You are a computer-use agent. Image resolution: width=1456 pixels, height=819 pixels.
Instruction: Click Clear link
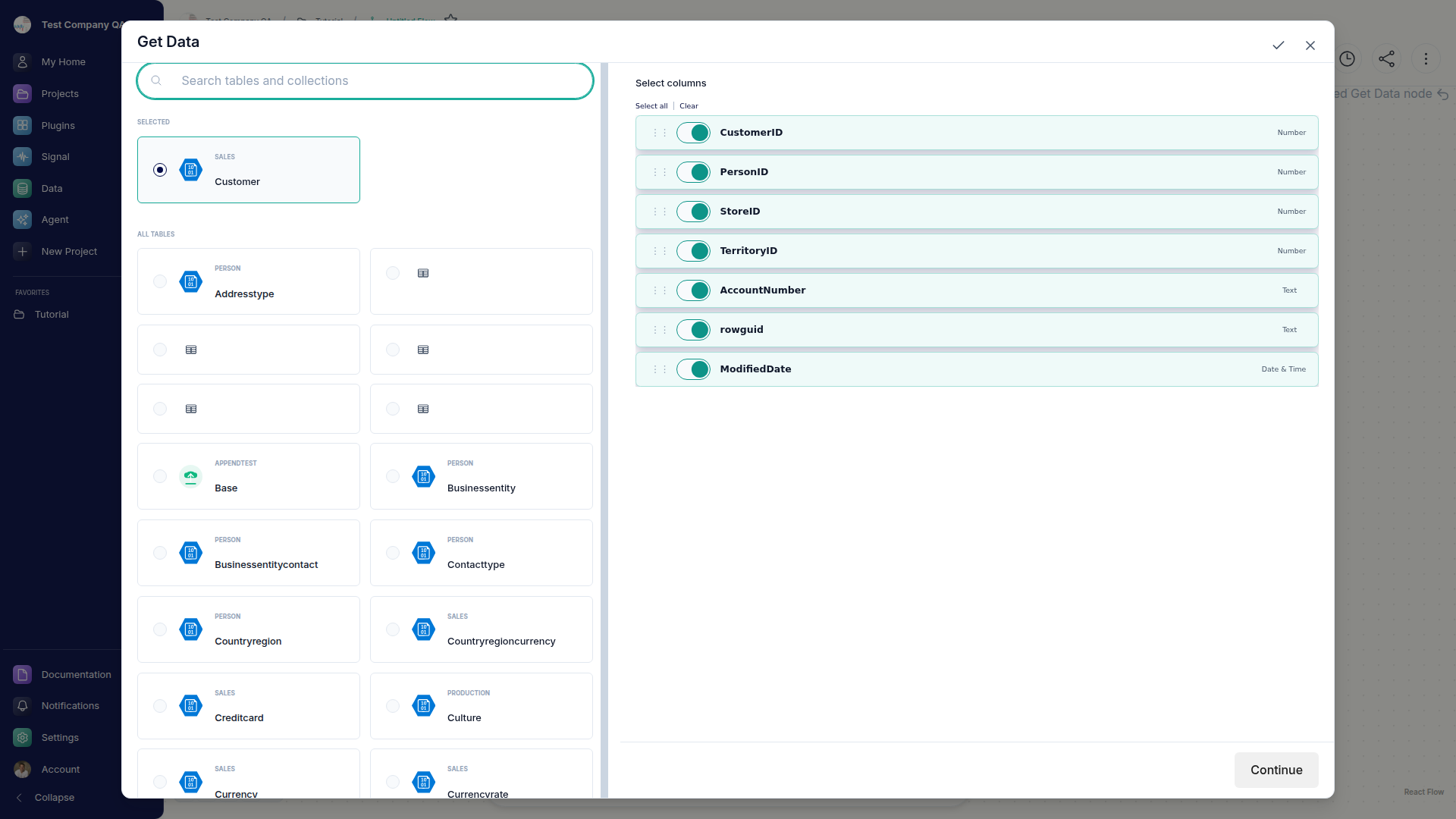click(x=689, y=106)
